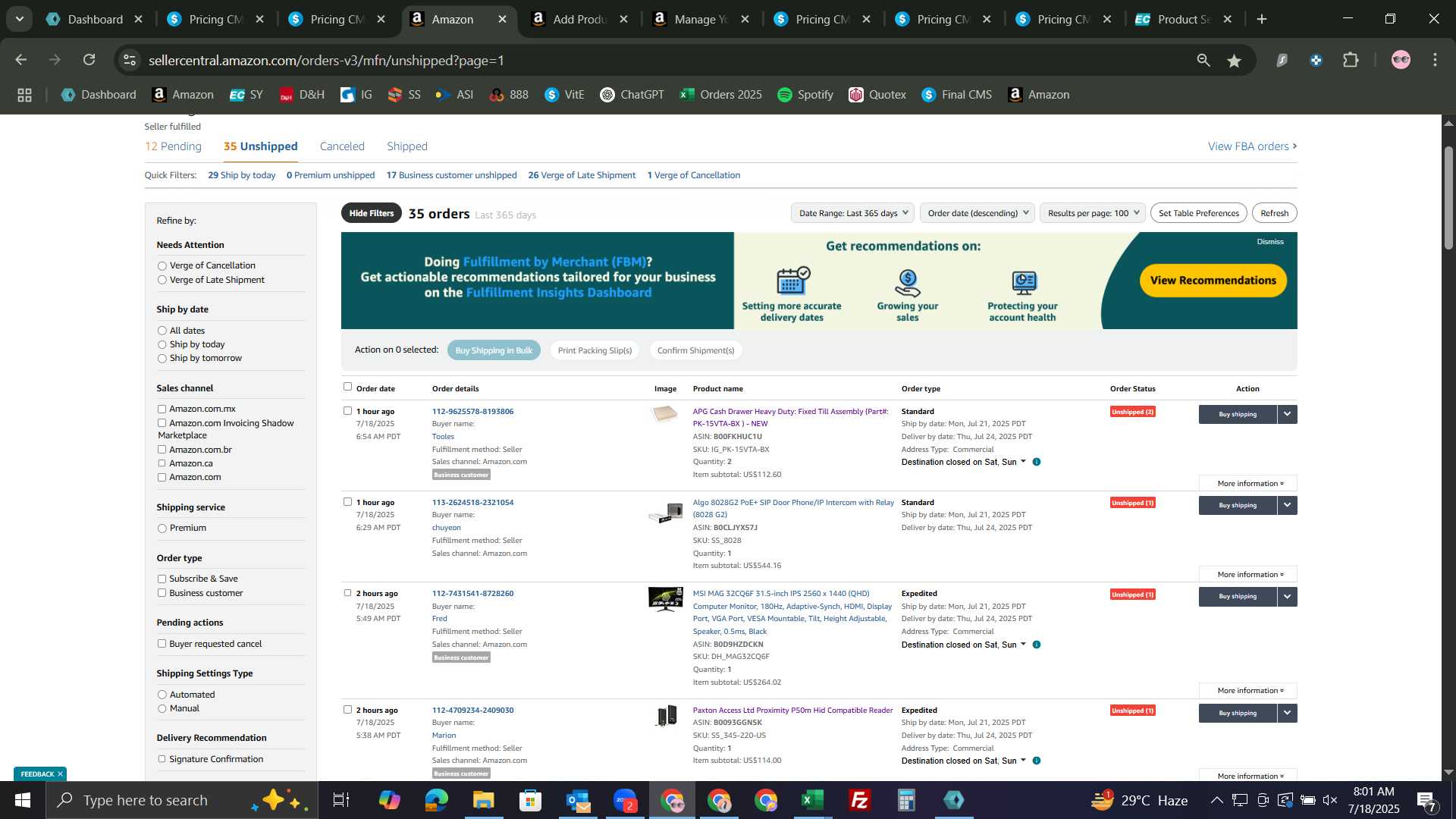This screenshot has height=819, width=1456.
Task: Check the Amazon.ca sales channel
Action: click(x=162, y=463)
